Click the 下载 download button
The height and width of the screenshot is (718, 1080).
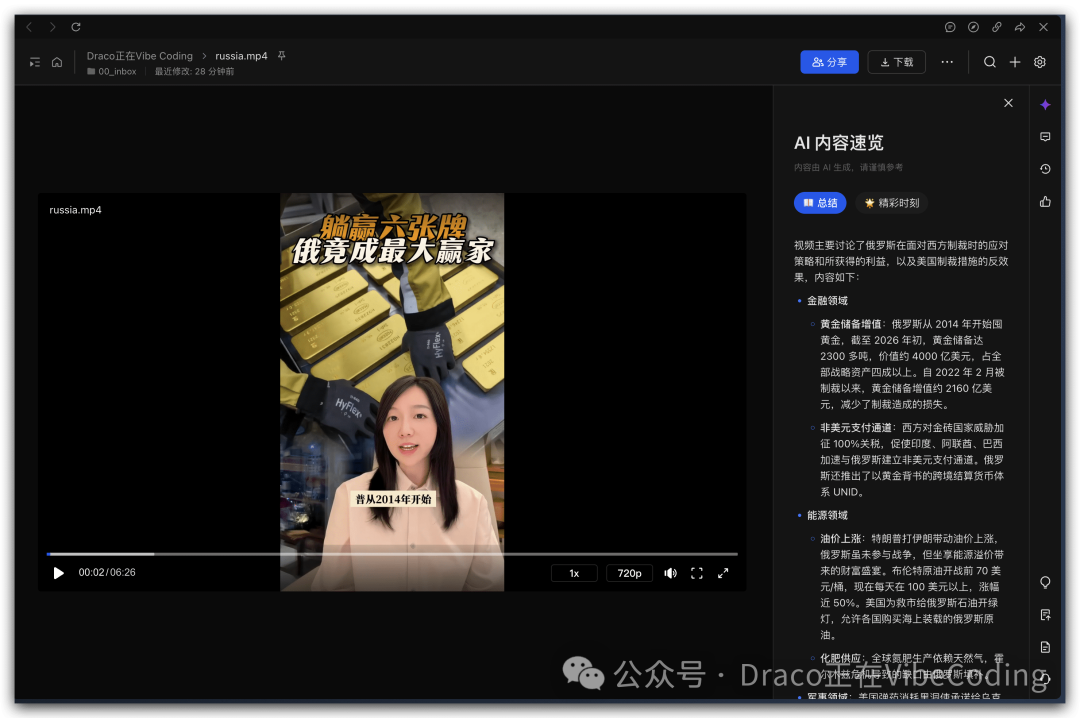[x=896, y=61]
